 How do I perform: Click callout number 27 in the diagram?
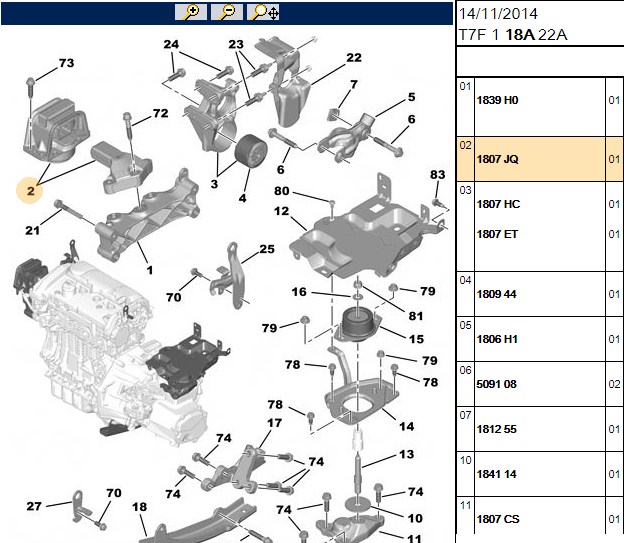[x=34, y=506]
